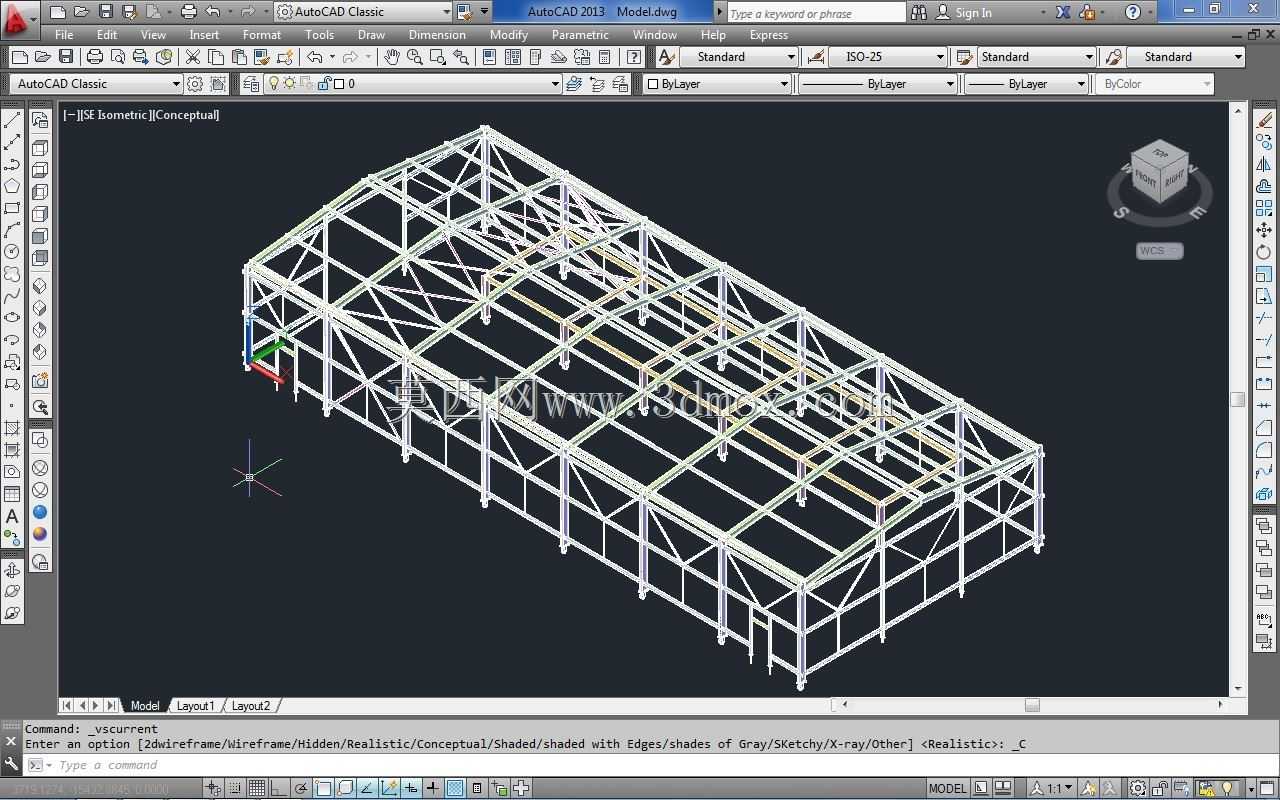Click the binoculars search icon
1280x800 pixels.
[x=920, y=12]
